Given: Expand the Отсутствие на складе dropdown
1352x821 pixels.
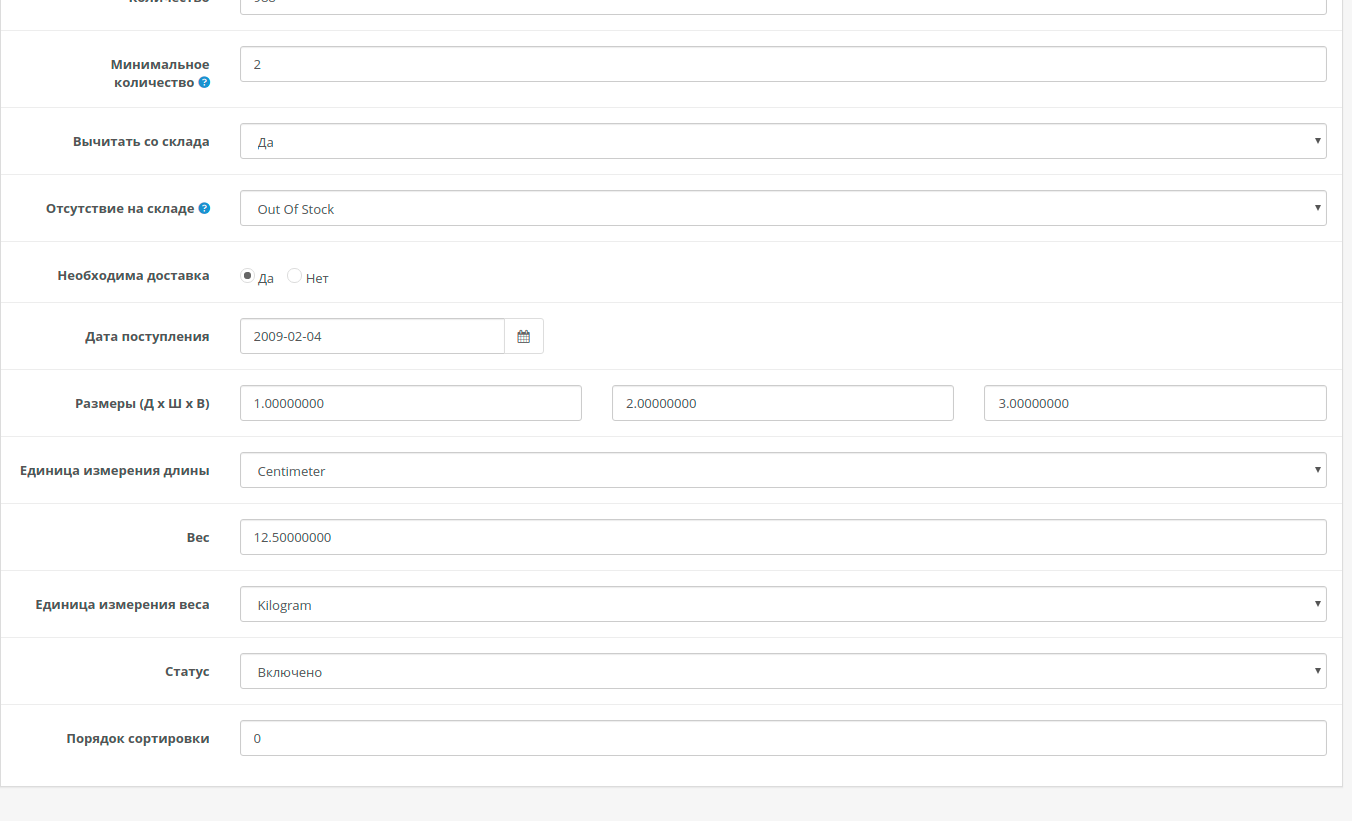Looking at the screenshot, I should 782,208.
